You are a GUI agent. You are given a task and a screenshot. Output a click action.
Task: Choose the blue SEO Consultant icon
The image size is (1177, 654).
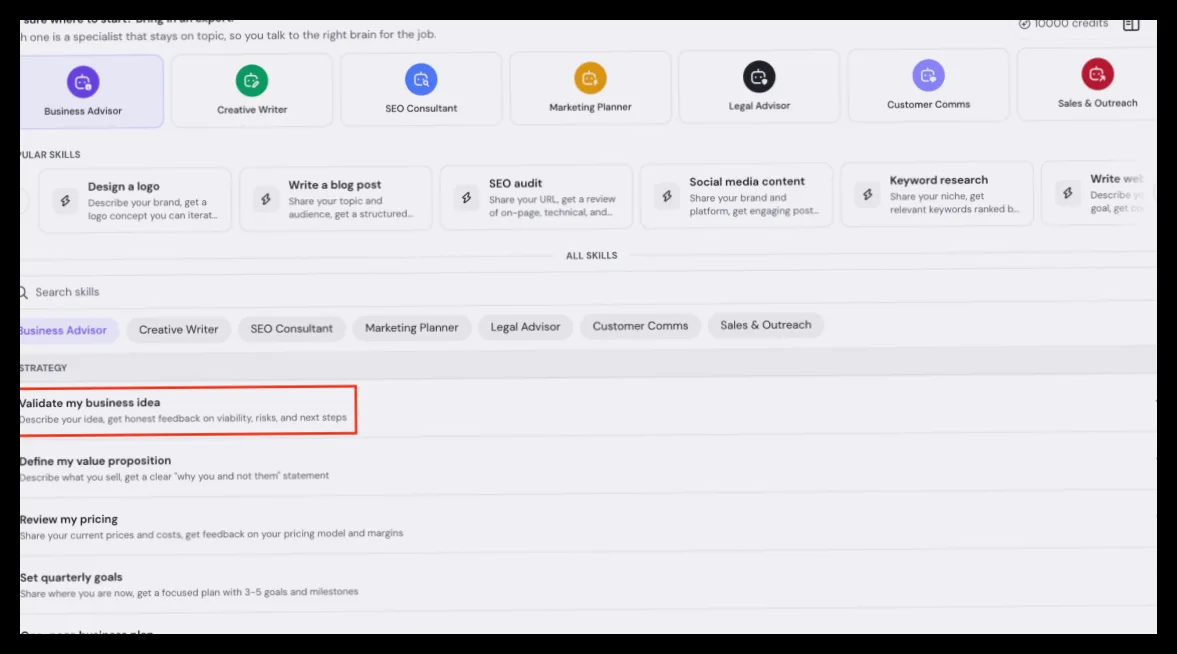[x=421, y=79]
